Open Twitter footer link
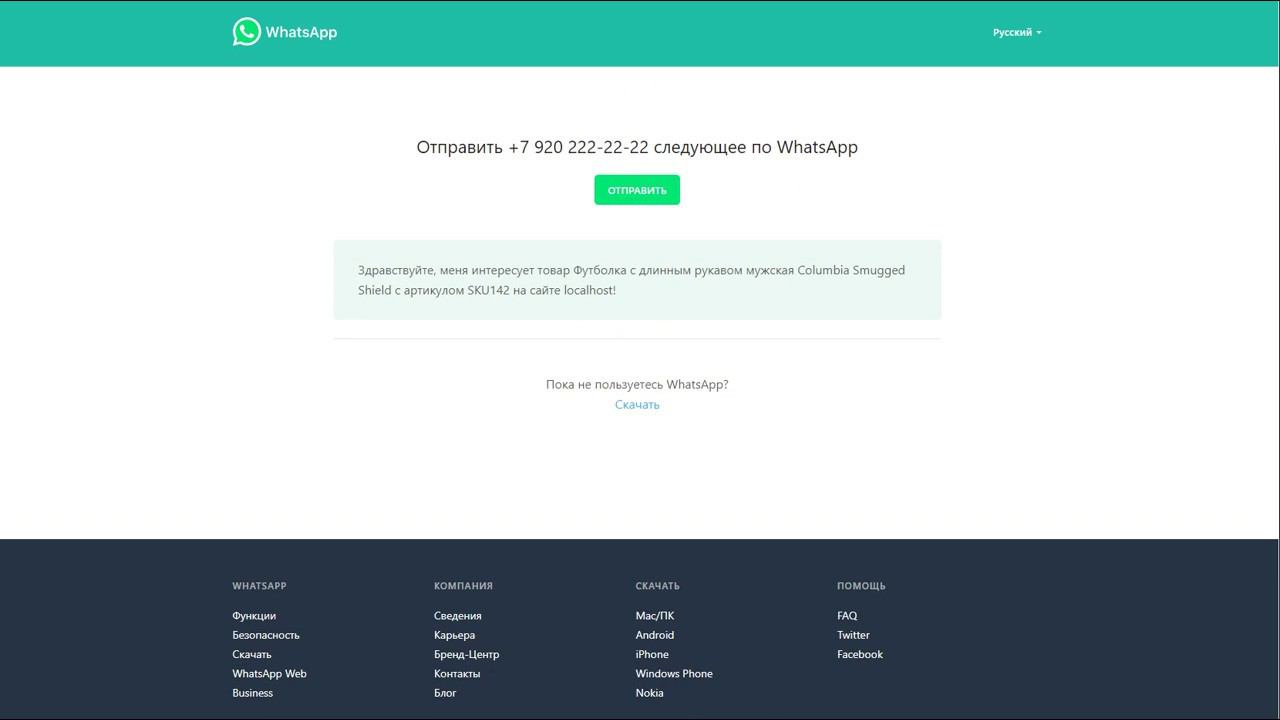Image resolution: width=1280 pixels, height=720 pixels. pyautogui.click(x=854, y=635)
